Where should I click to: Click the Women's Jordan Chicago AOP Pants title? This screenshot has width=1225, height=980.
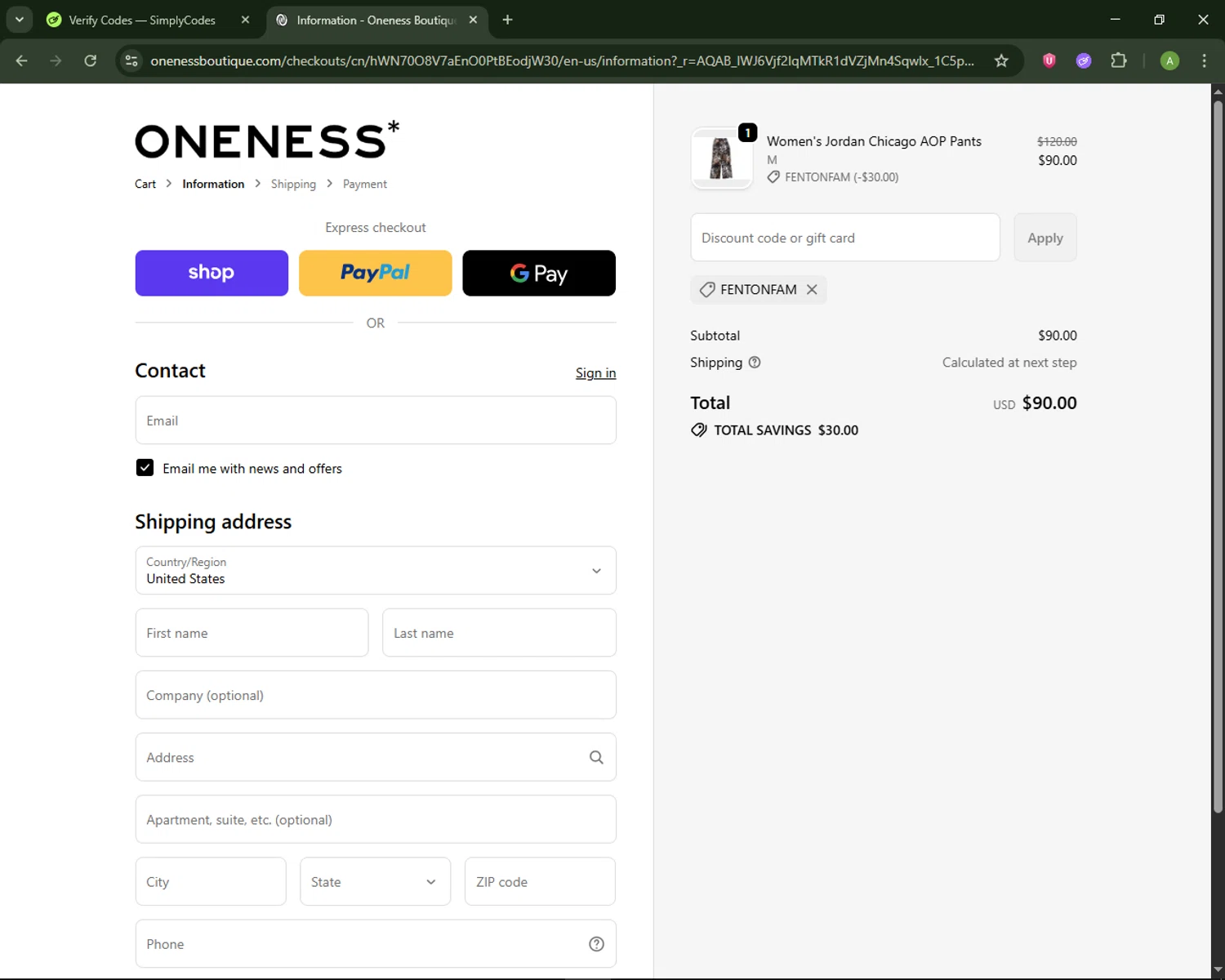(874, 141)
